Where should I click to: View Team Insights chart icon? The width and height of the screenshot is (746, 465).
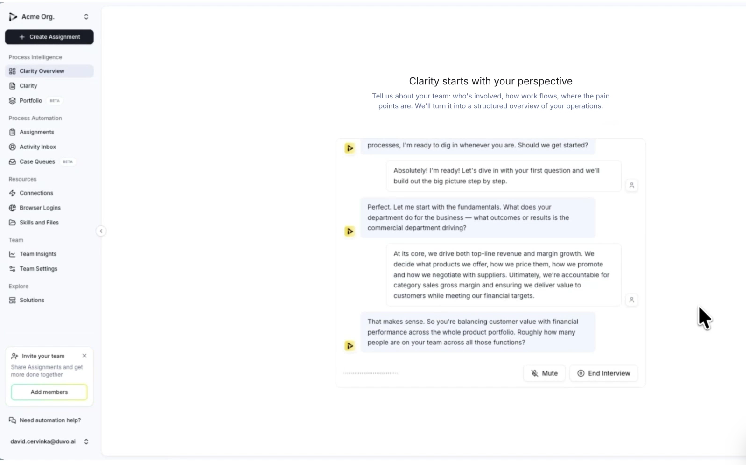coord(12,254)
